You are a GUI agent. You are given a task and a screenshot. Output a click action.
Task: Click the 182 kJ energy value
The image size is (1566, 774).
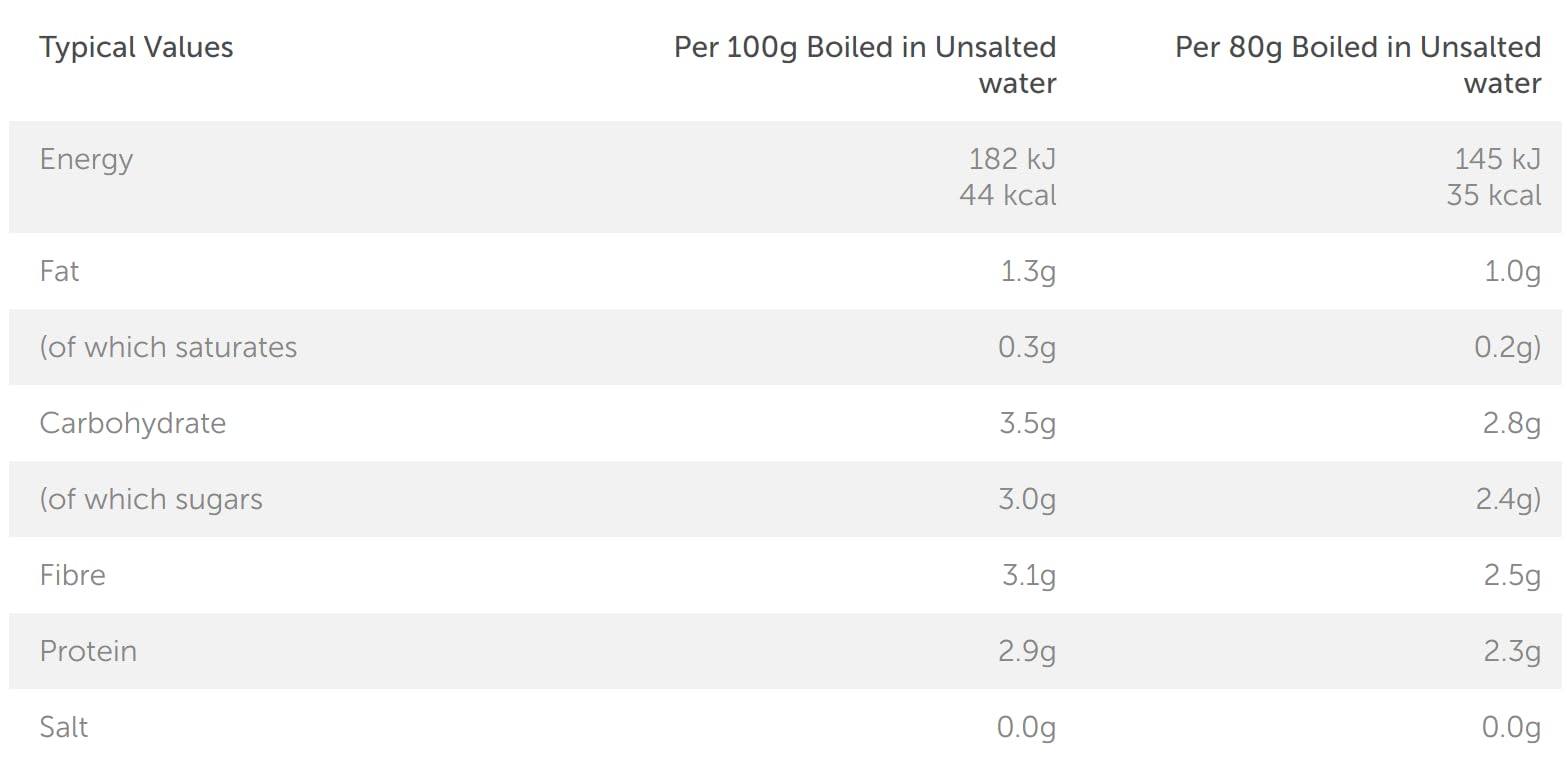click(x=1012, y=159)
